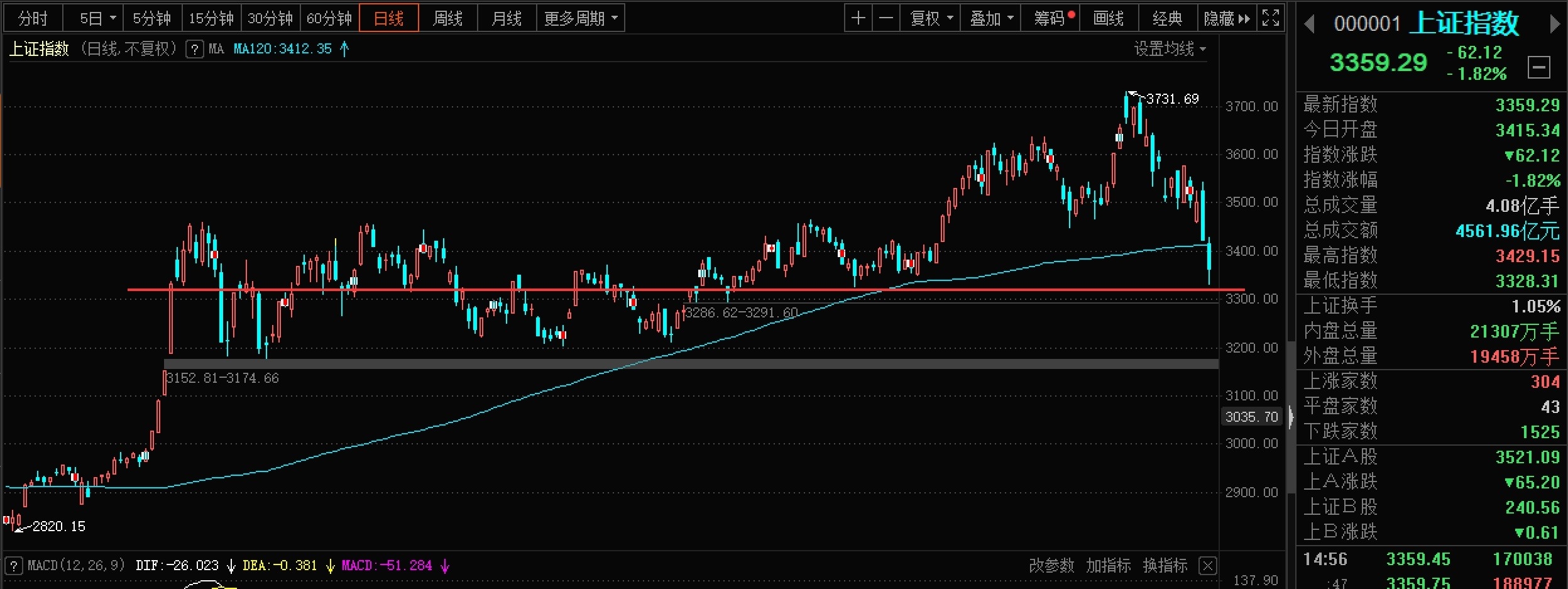Click the 3731.69 high price marker
The image size is (1568, 589).
pyautogui.click(x=1172, y=99)
